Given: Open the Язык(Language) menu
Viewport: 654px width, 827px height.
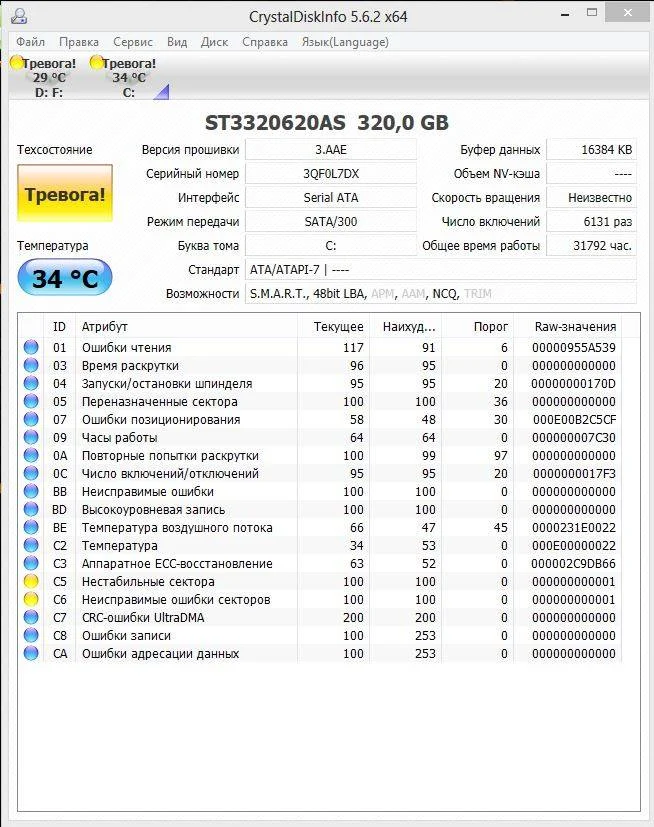Looking at the screenshot, I should (x=345, y=42).
